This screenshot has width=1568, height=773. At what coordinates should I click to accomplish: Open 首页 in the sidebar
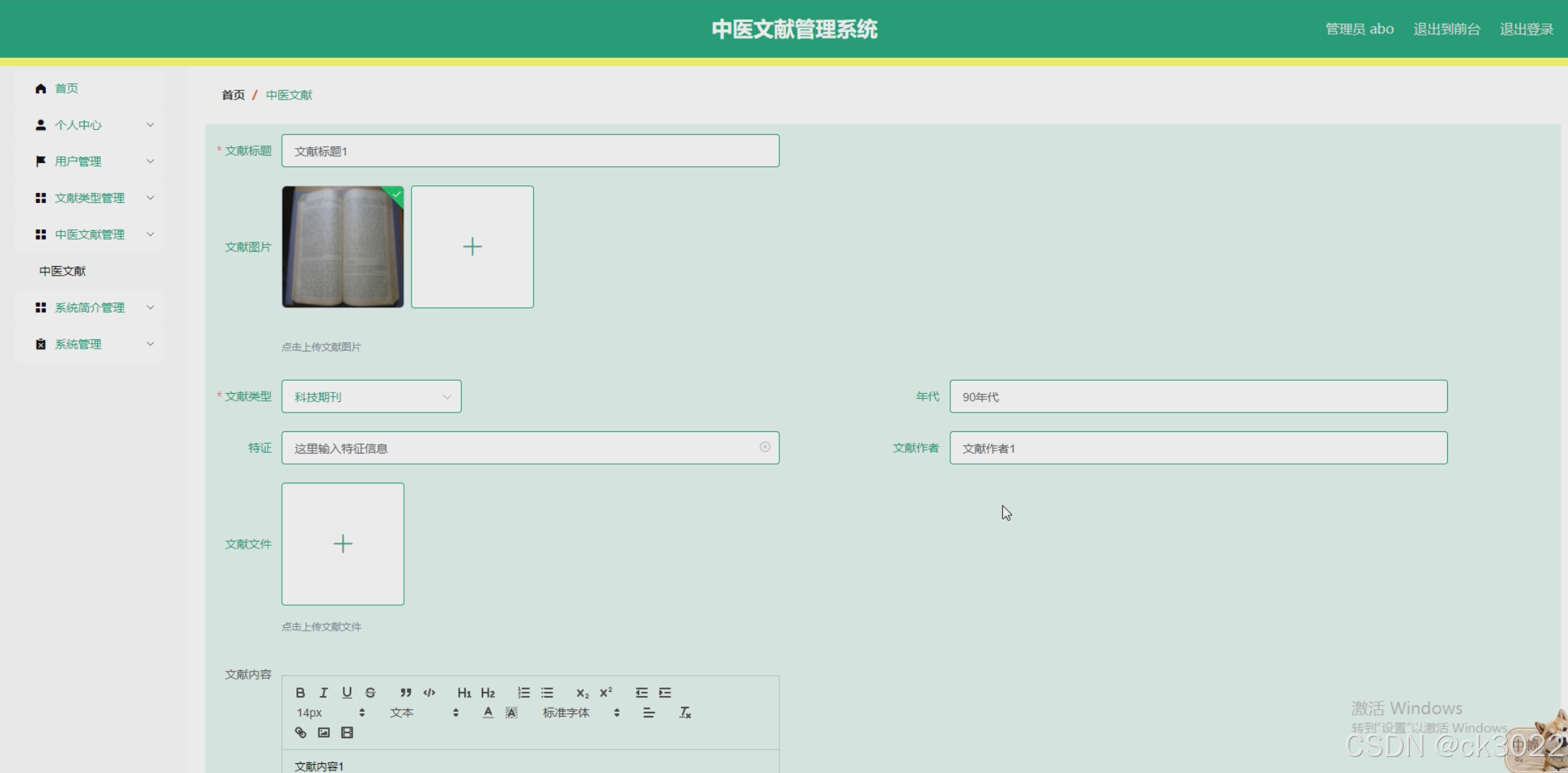(67, 88)
